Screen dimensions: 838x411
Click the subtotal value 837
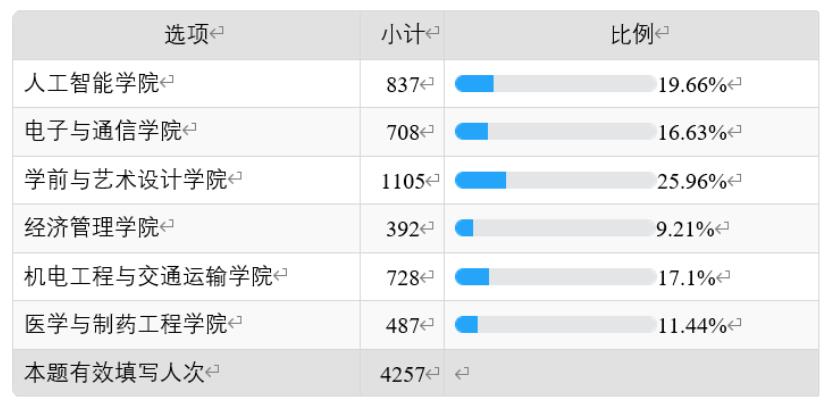(403, 85)
